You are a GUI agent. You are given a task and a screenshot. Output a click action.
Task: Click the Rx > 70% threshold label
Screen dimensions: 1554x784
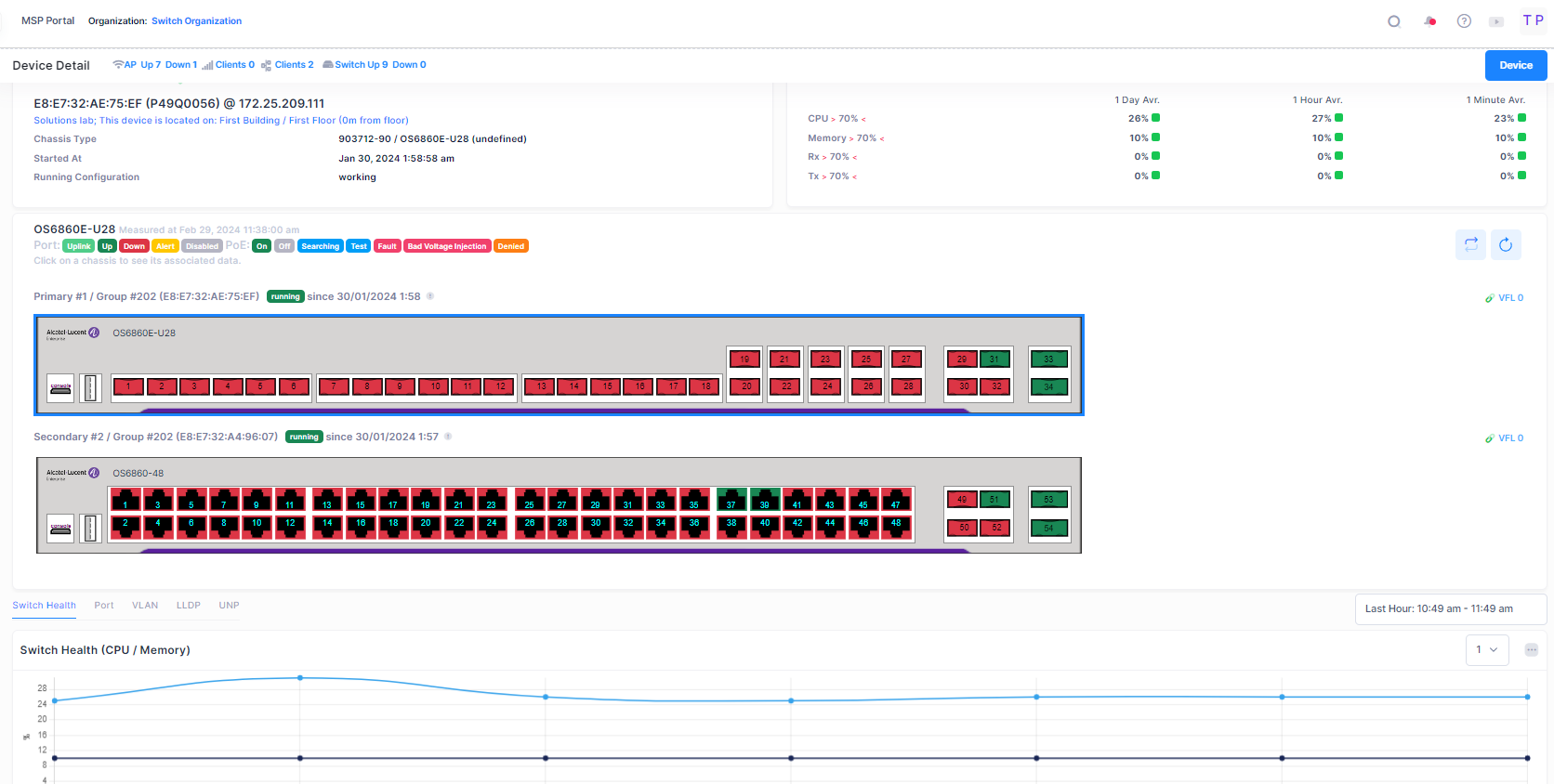tap(833, 157)
